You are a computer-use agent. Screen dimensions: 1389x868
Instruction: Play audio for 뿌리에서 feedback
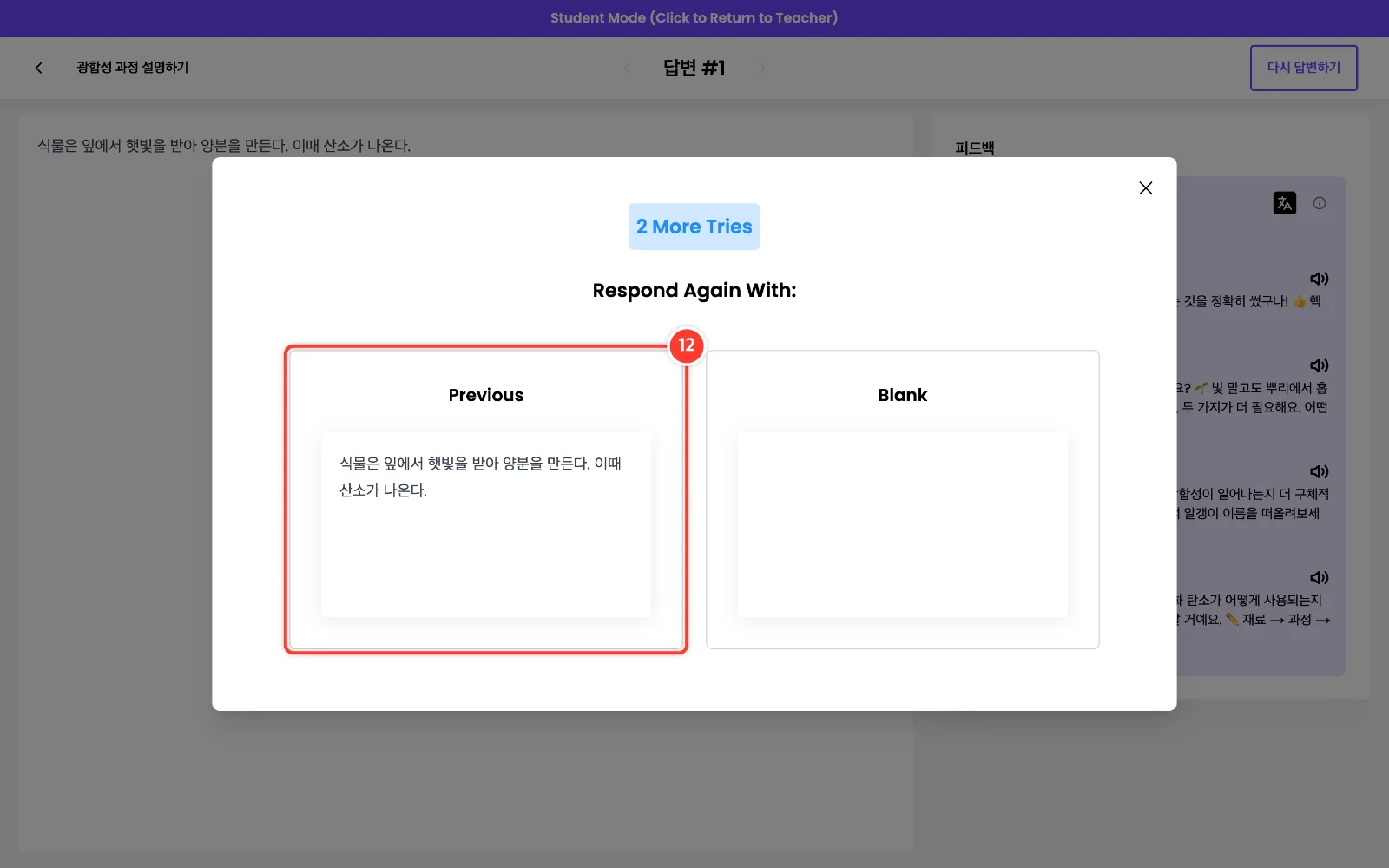click(x=1320, y=365)
